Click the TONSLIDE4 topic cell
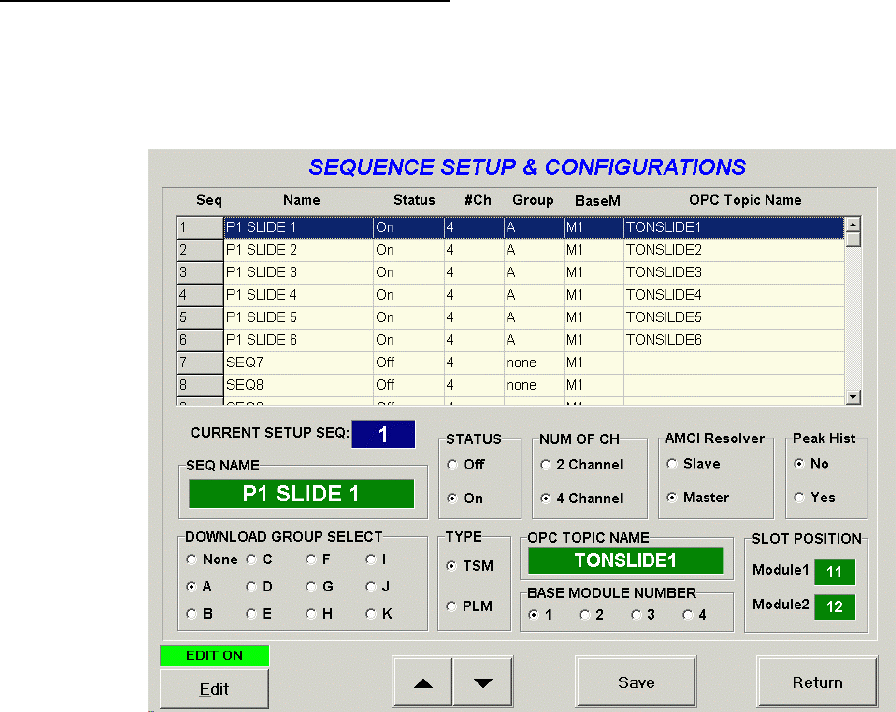 pyautogui.click(x=734, y=295)
